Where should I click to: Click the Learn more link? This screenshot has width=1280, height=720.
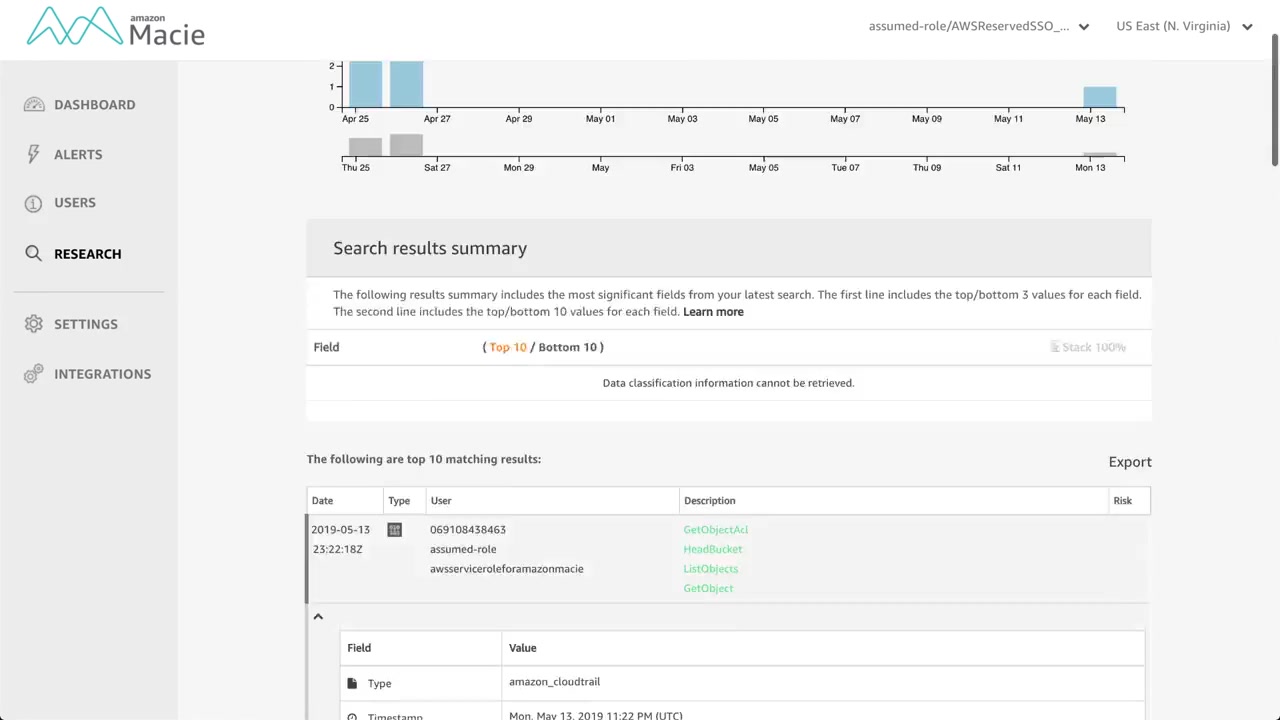713,312
